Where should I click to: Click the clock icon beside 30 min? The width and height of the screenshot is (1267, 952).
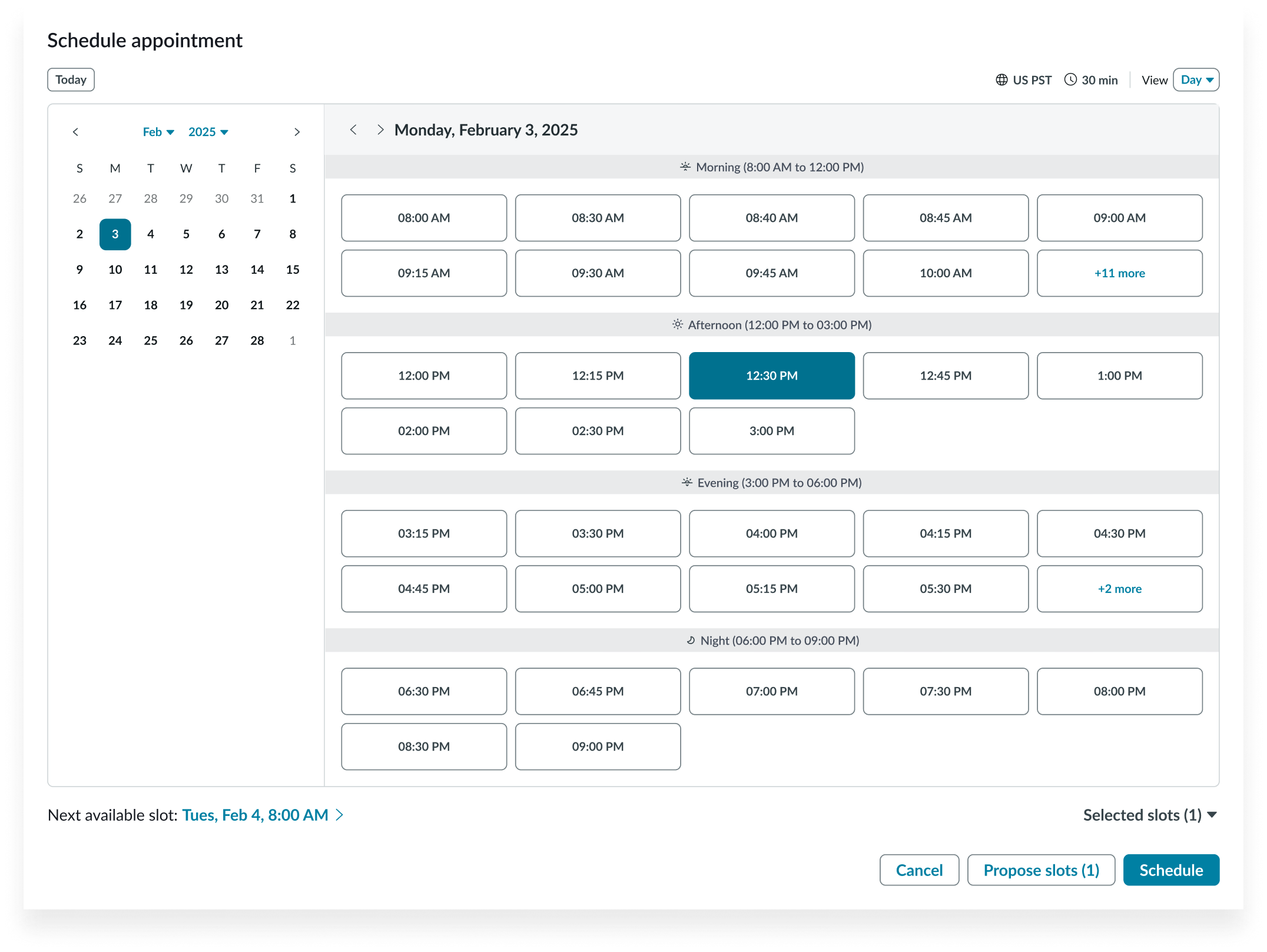tap(1072, 79)
